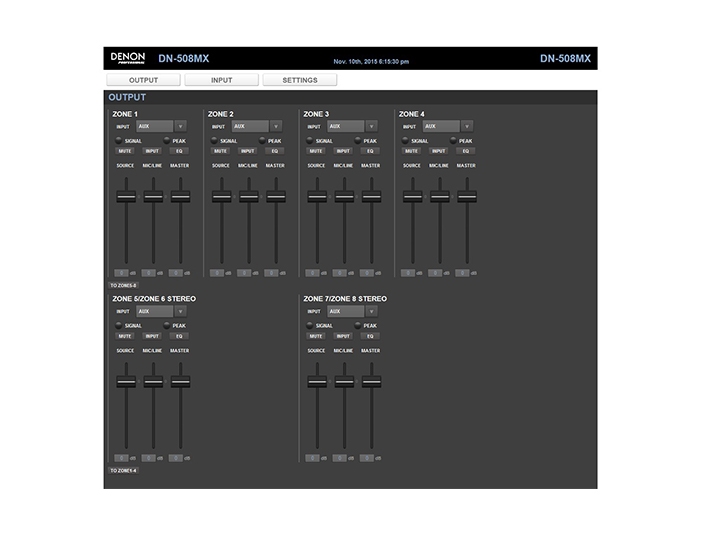Focus Zone 7/Zone 8 Stereo SOURCE dB field
The image size is (710, 533).
[312, 458]
